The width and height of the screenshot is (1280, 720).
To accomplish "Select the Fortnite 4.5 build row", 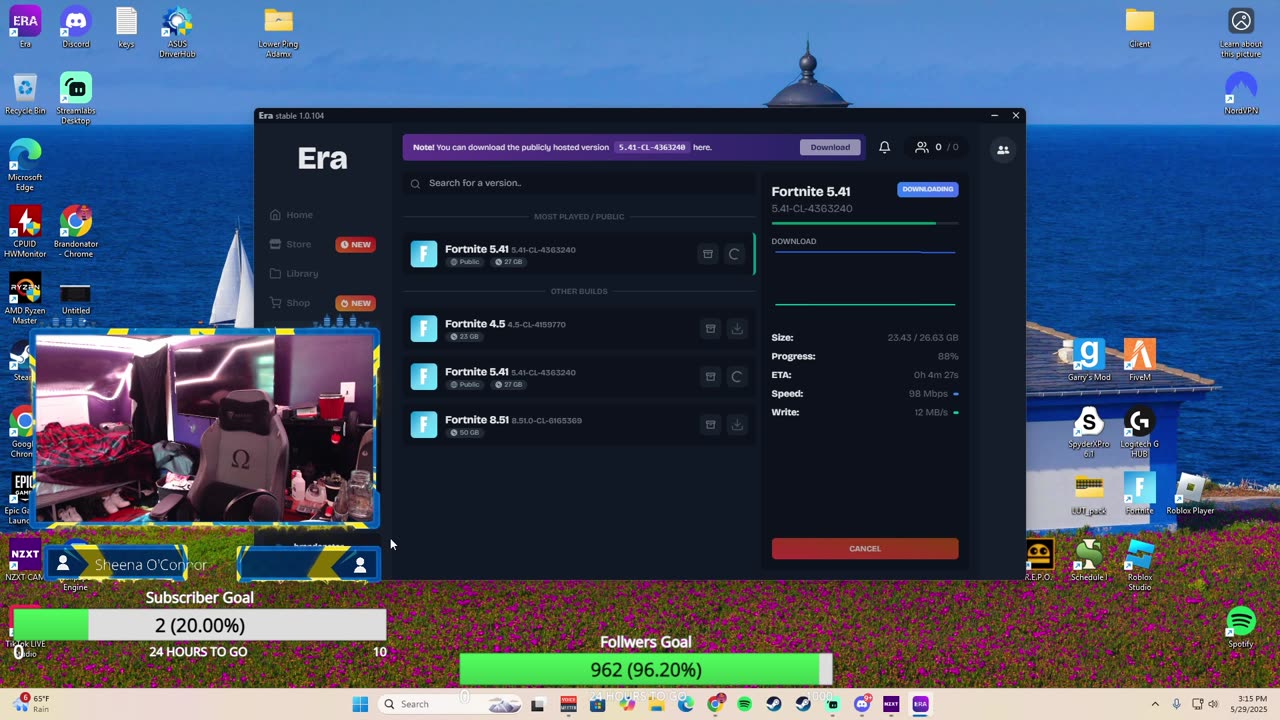I will point(579,329).
